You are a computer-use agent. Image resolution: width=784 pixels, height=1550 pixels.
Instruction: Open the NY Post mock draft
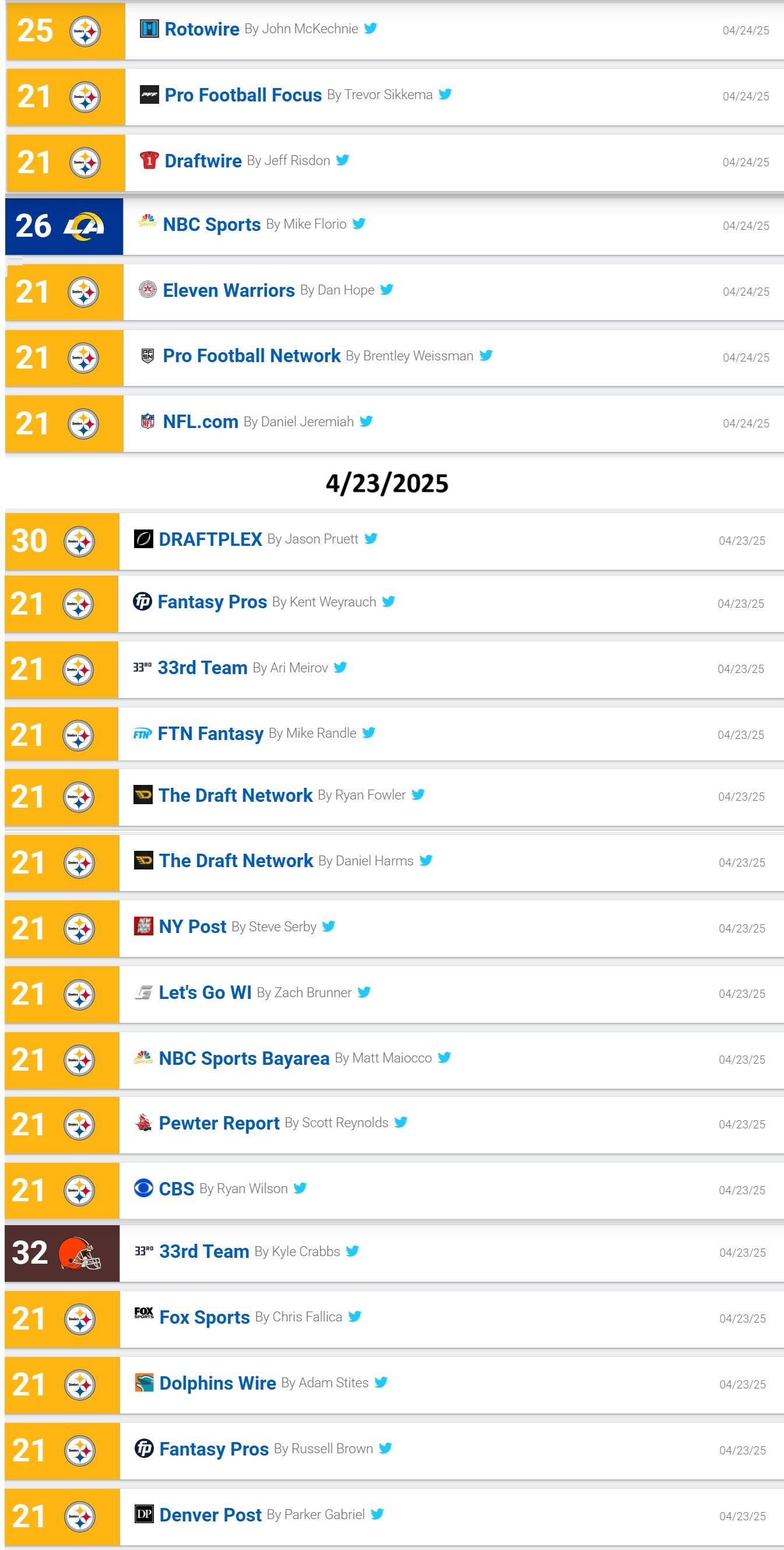coord(192,927)
